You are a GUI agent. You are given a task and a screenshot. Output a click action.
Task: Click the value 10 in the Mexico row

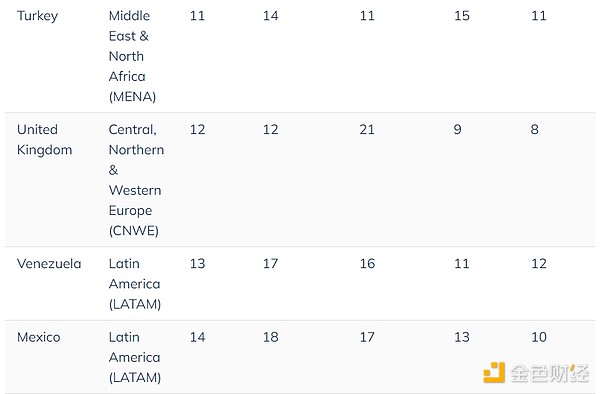coord(539,337)
